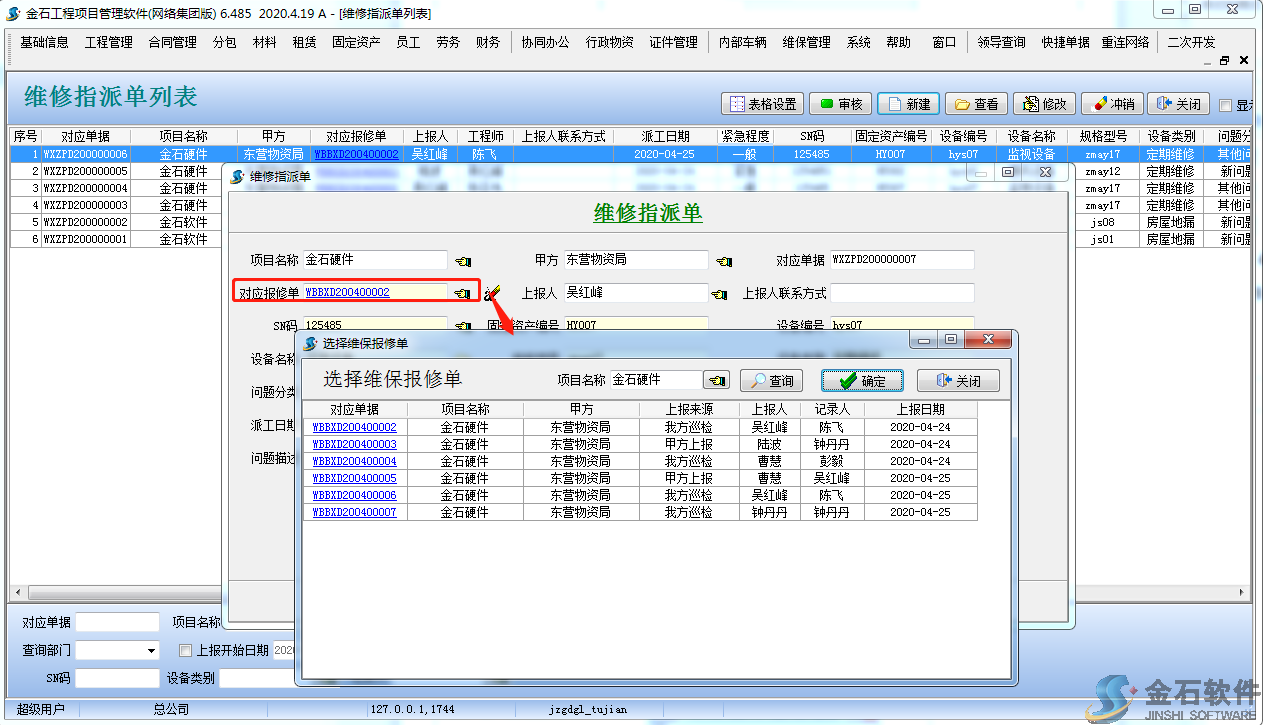Open the 项目名称 picker icon in 选择维保报修单 dialog

[716, 380]
